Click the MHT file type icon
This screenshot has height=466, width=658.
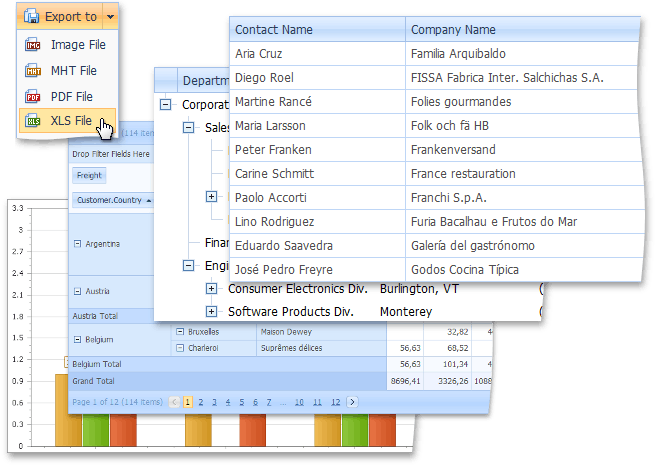[x=33, y=71]
